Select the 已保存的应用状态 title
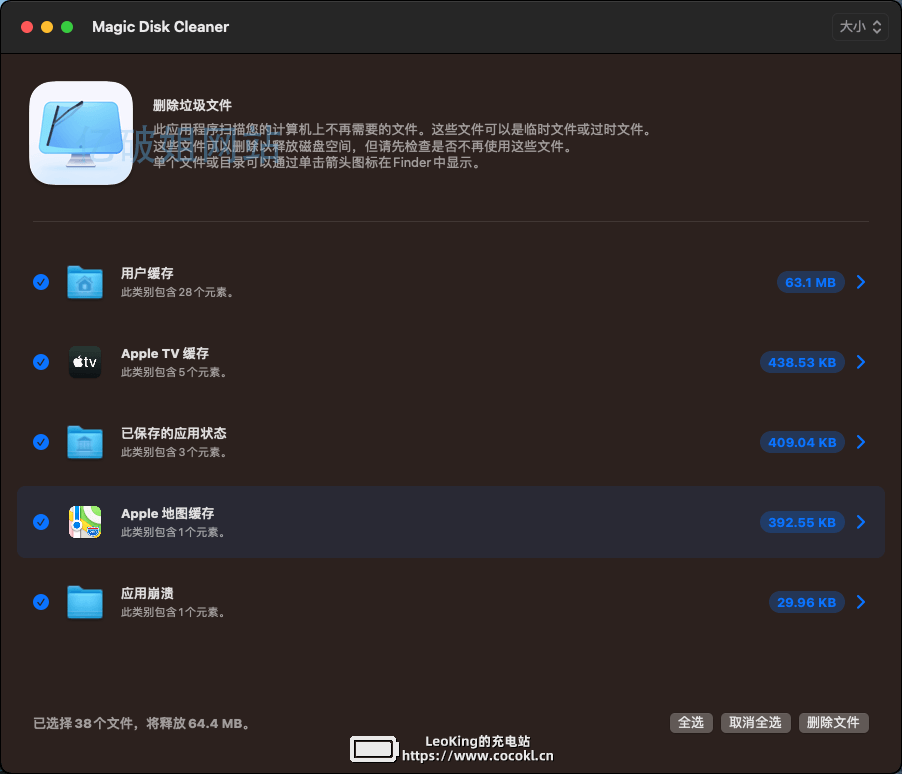Viewport: 902px width, 774px height. pyautogui.click(x=174, y=433)
